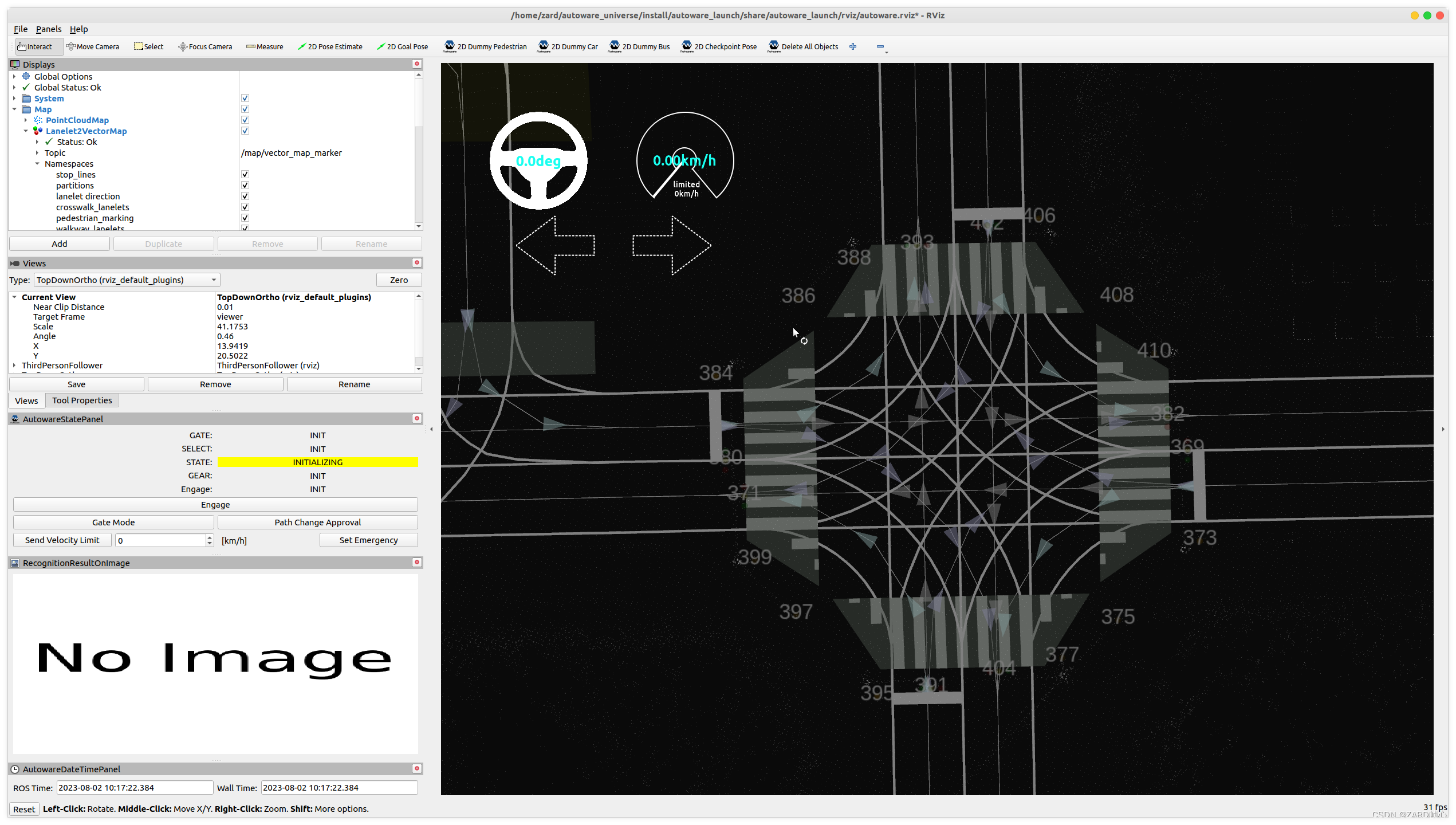
Task: Disable the crosswalk_lanelets namespace checkbox
Action: click(x=245, y=207)
